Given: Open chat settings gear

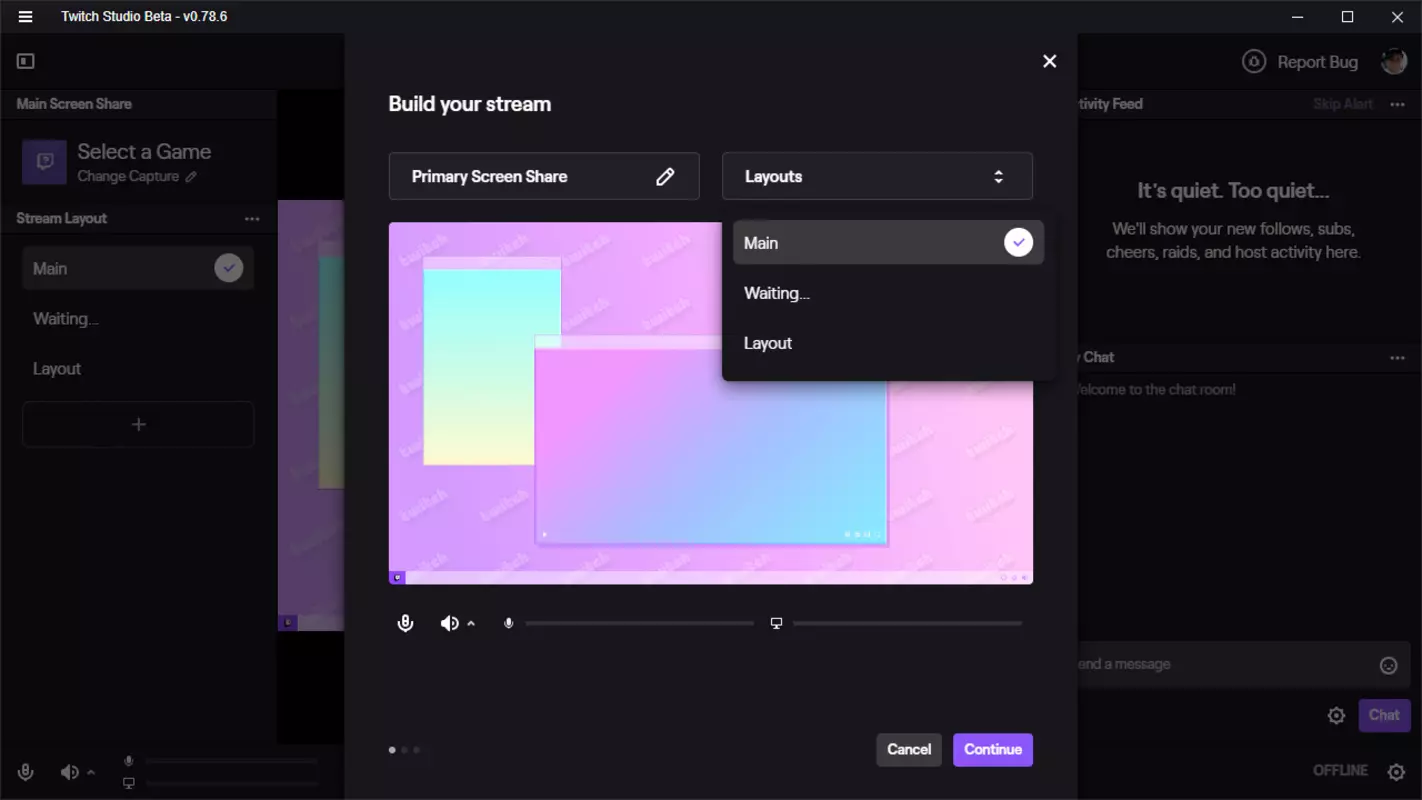Looking at the screenshot, I should [1336, 715].
